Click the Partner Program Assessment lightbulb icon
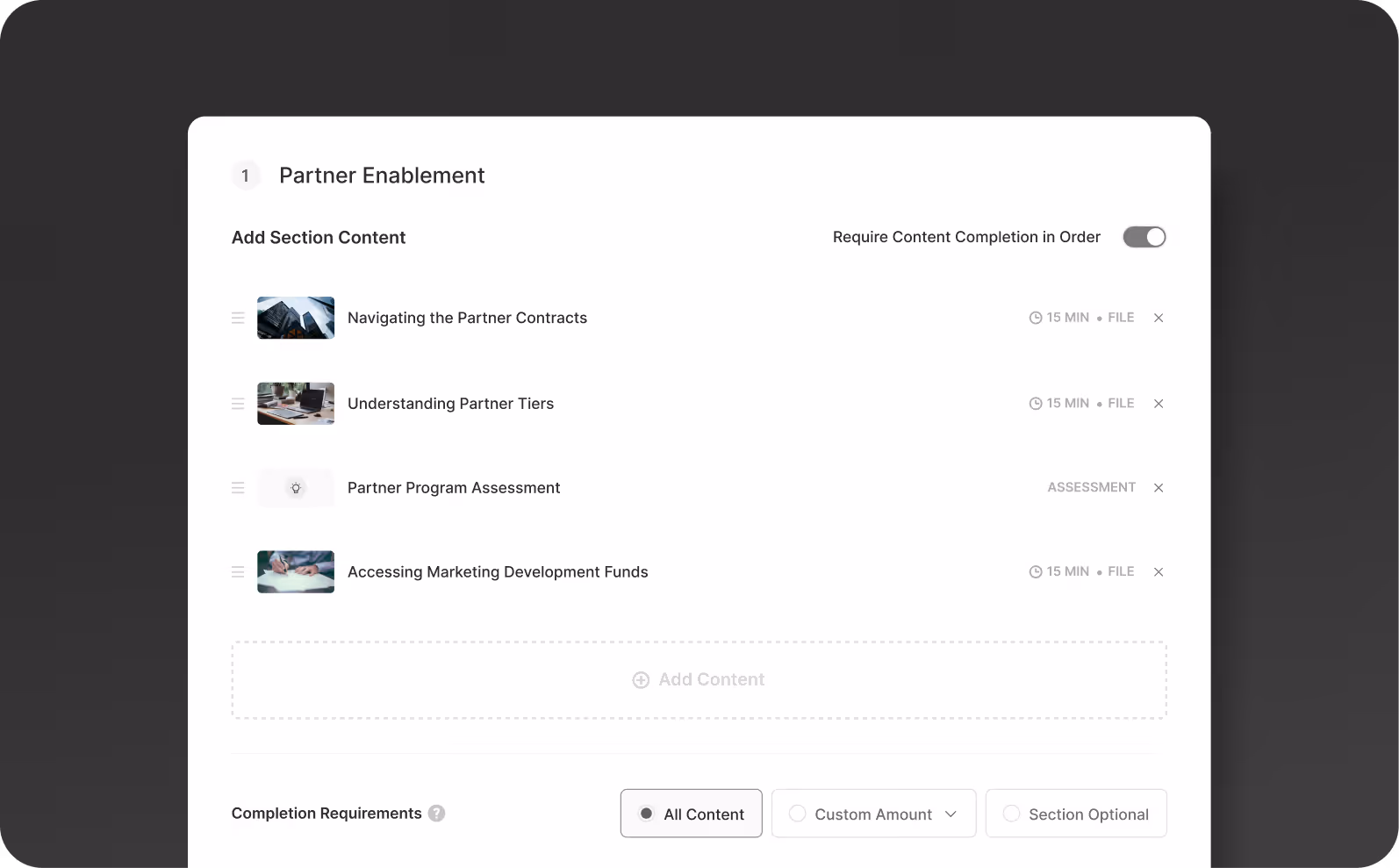1399x868 pixels. click(x=296, y=488)
